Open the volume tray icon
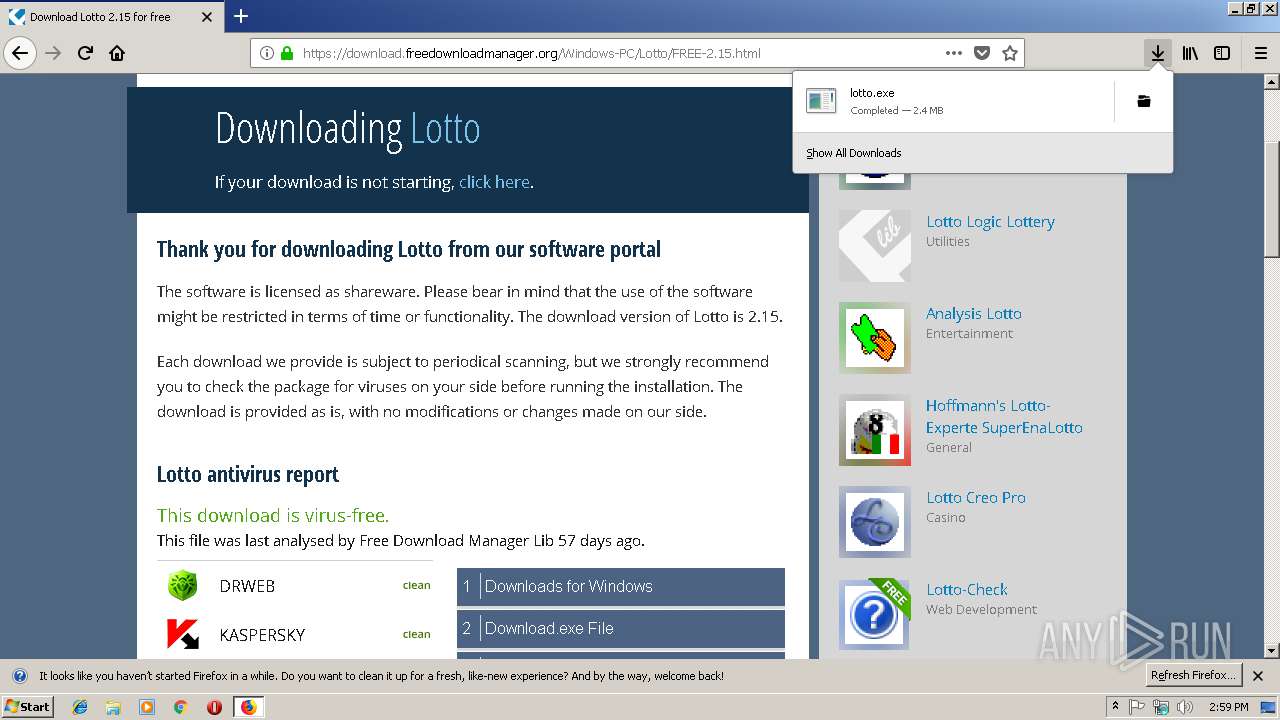This screenshot has height=720, width=1280. point(1185,707)
